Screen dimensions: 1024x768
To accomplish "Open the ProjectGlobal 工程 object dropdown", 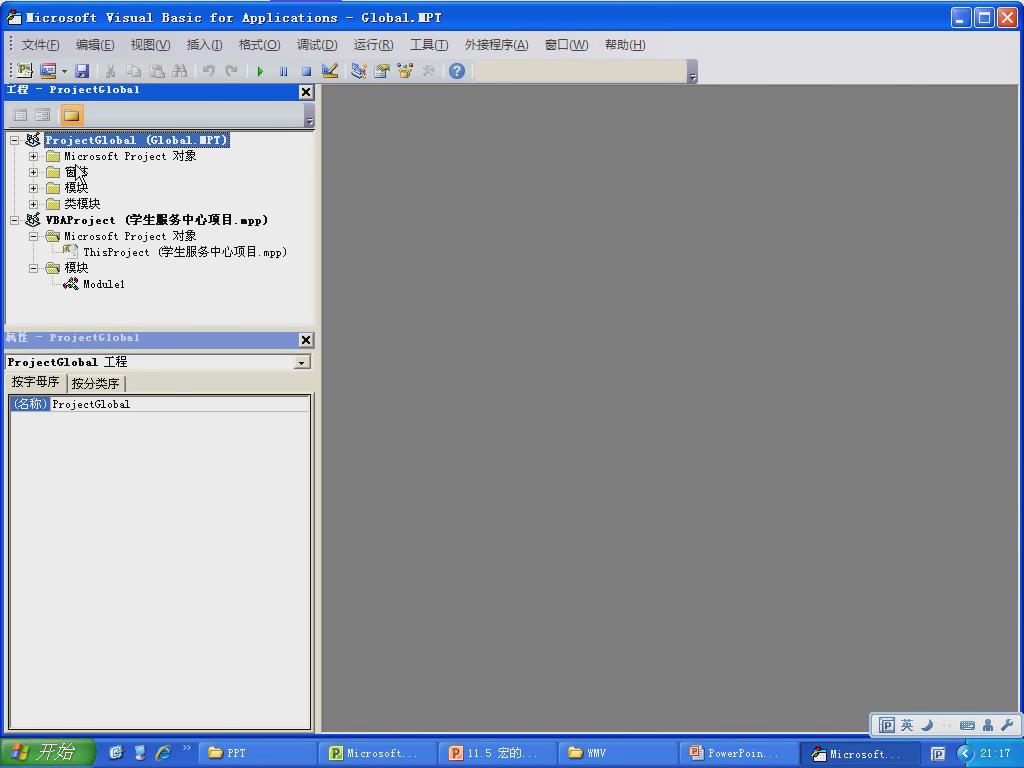I will coord(302,362).
